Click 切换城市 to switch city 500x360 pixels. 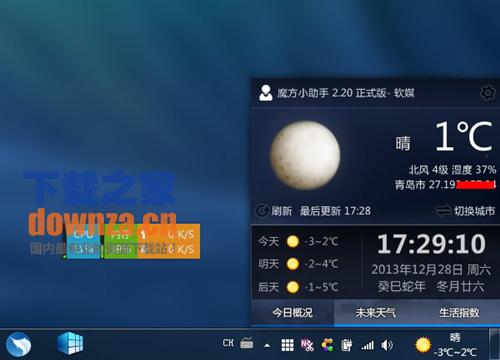(x=466, y=211)
